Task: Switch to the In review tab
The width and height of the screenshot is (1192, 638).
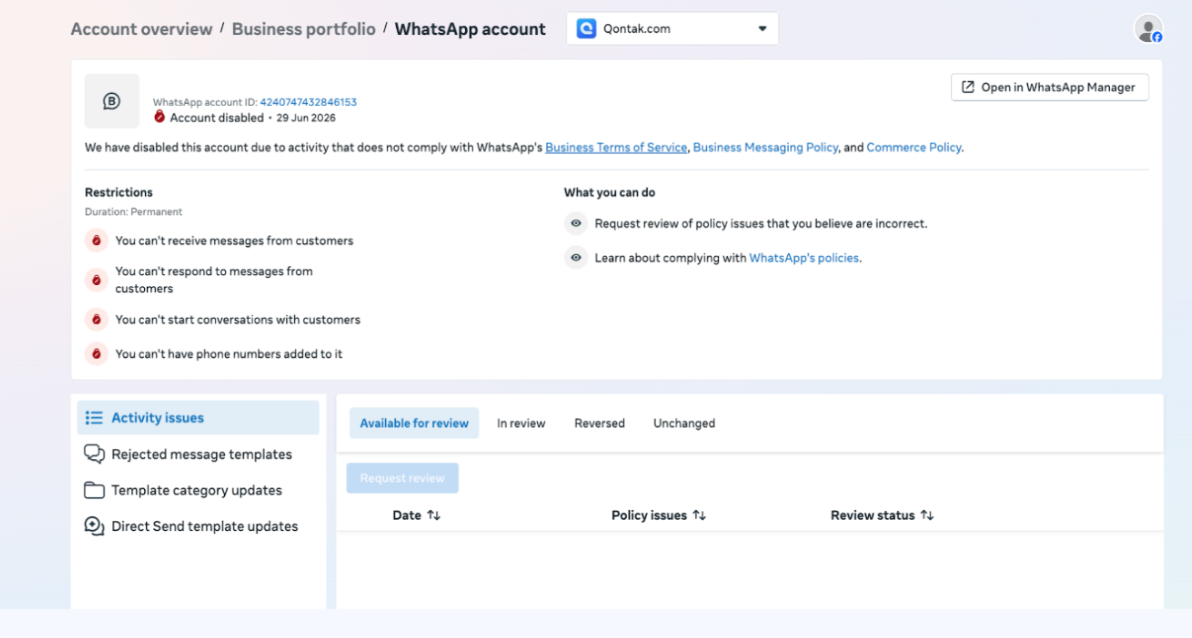Action: pos(521,424)
